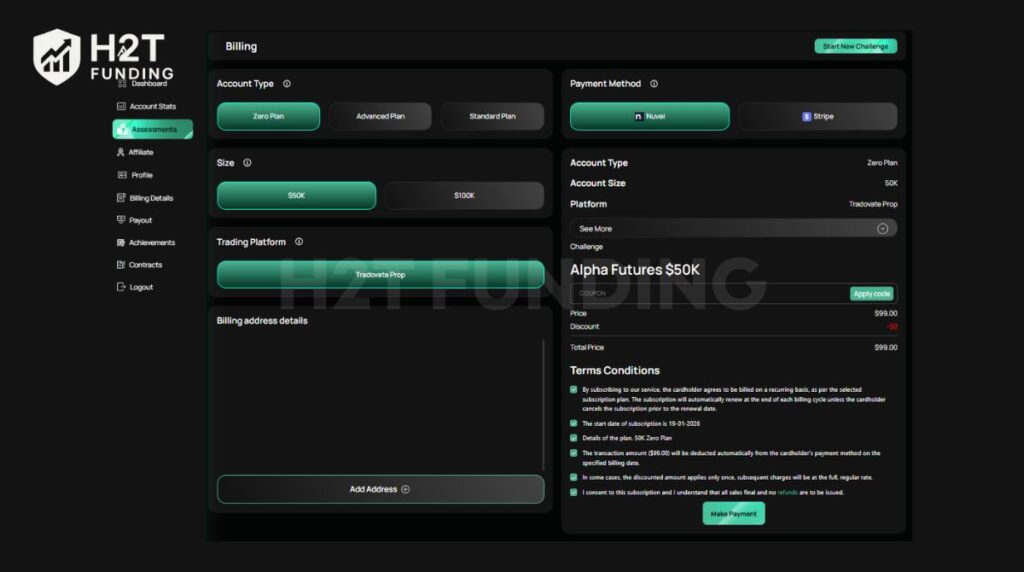Click the billing address scrollbar

[543, 404]
